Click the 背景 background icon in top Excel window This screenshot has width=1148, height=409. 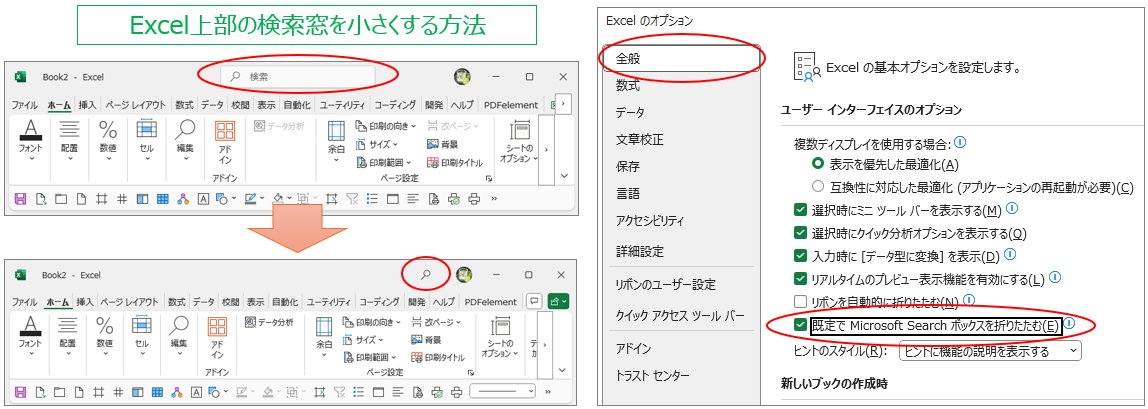coord(433,144)
